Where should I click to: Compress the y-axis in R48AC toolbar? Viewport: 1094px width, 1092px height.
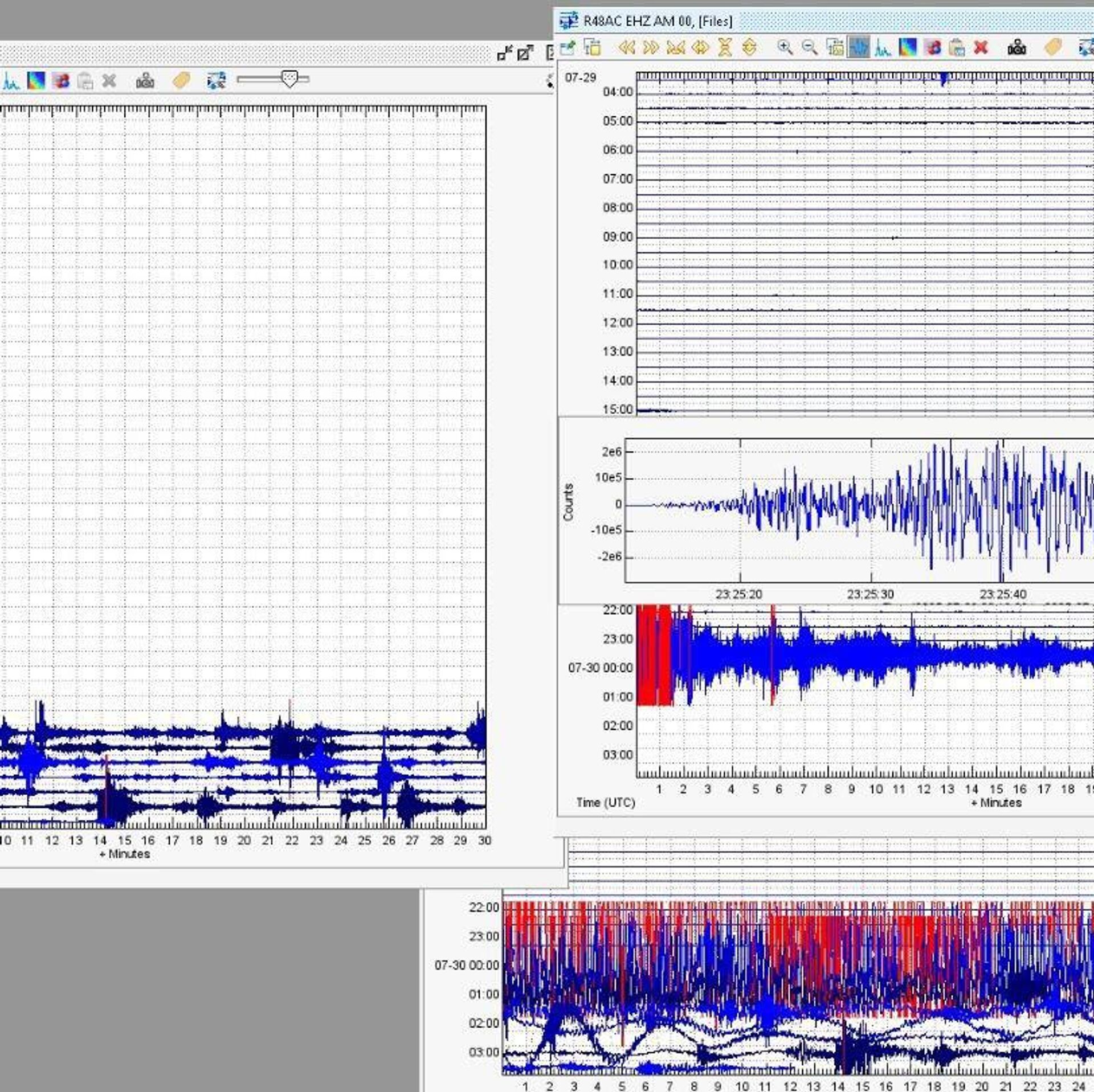point(725,48)
